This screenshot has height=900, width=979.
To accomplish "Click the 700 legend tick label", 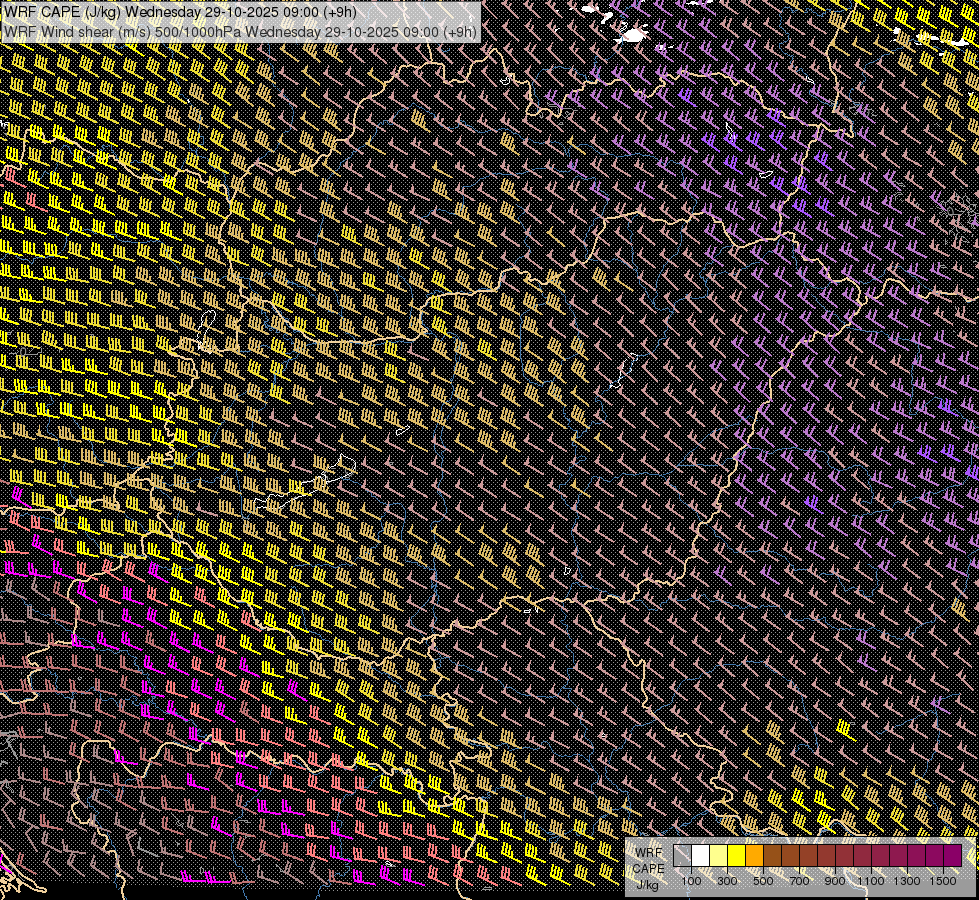I will (x=799, y=881).
